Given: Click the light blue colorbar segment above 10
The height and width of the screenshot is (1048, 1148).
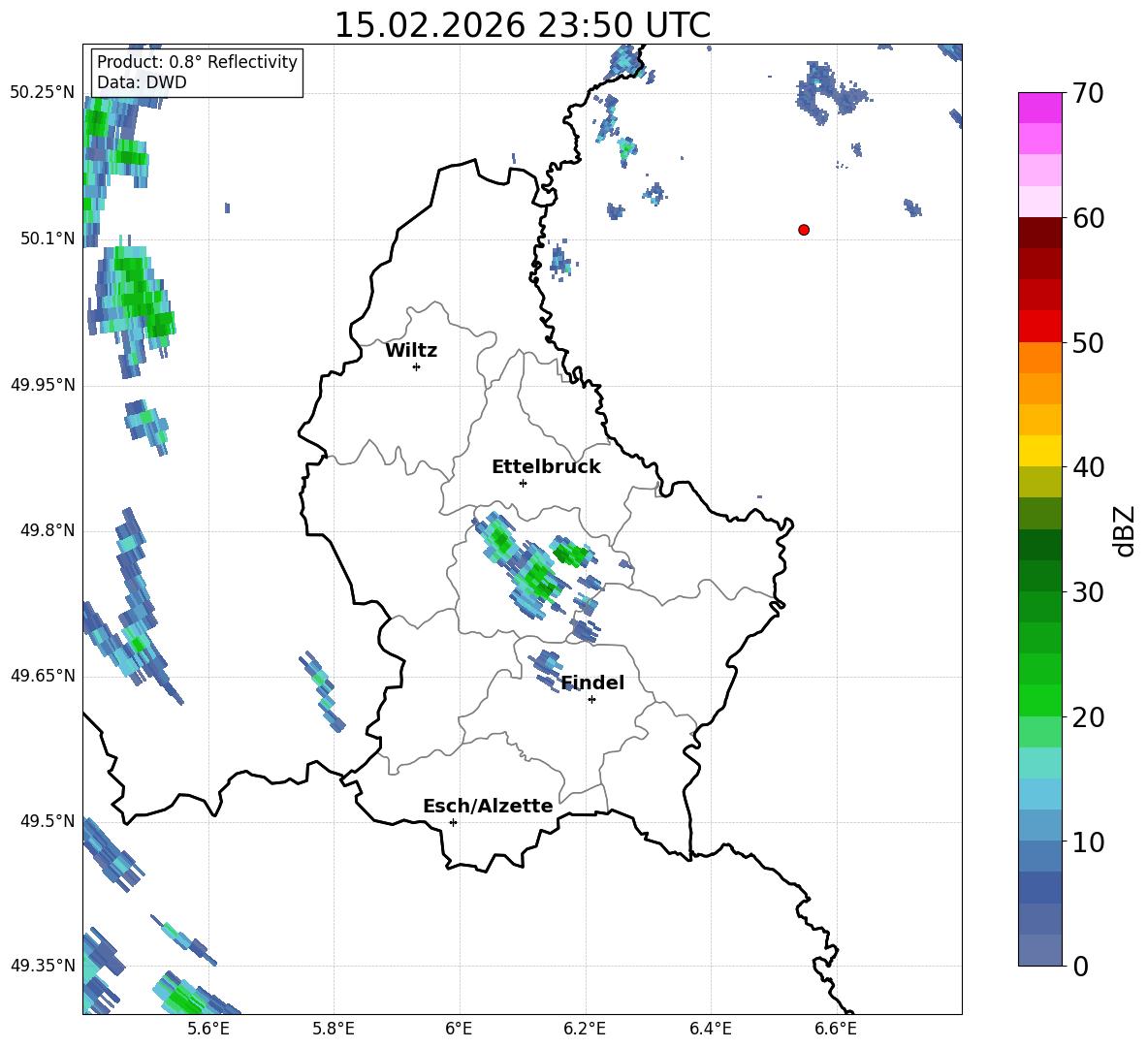Looking at the screenshot, I should point(1039,826).
